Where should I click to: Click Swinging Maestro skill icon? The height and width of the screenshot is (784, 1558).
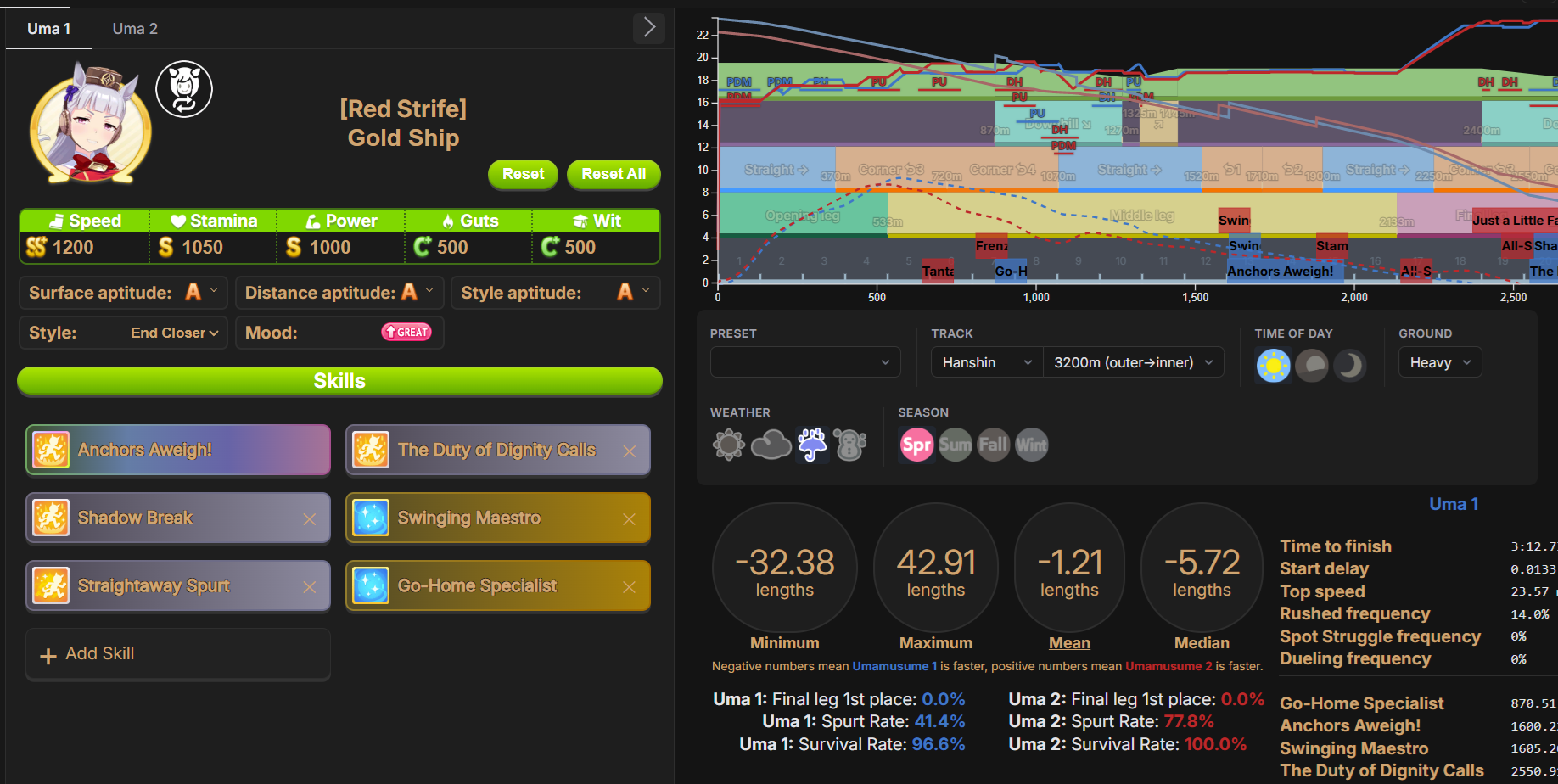[x=371, y=518]
